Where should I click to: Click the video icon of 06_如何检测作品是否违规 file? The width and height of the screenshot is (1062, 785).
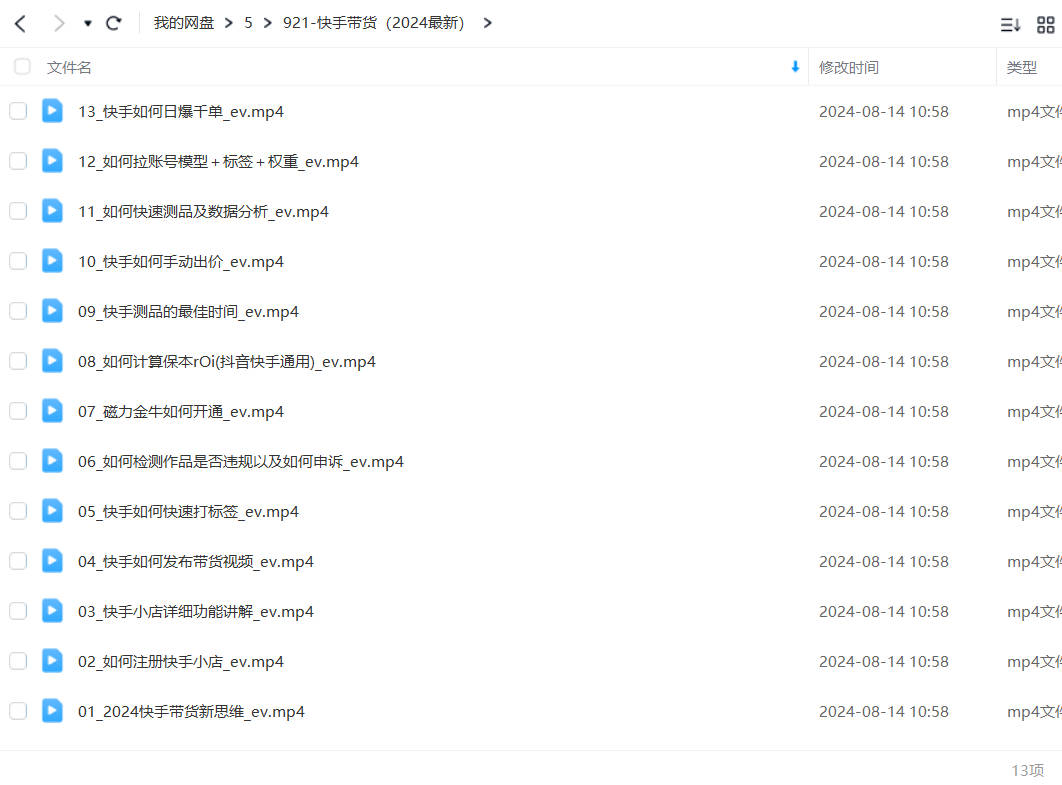52,461
